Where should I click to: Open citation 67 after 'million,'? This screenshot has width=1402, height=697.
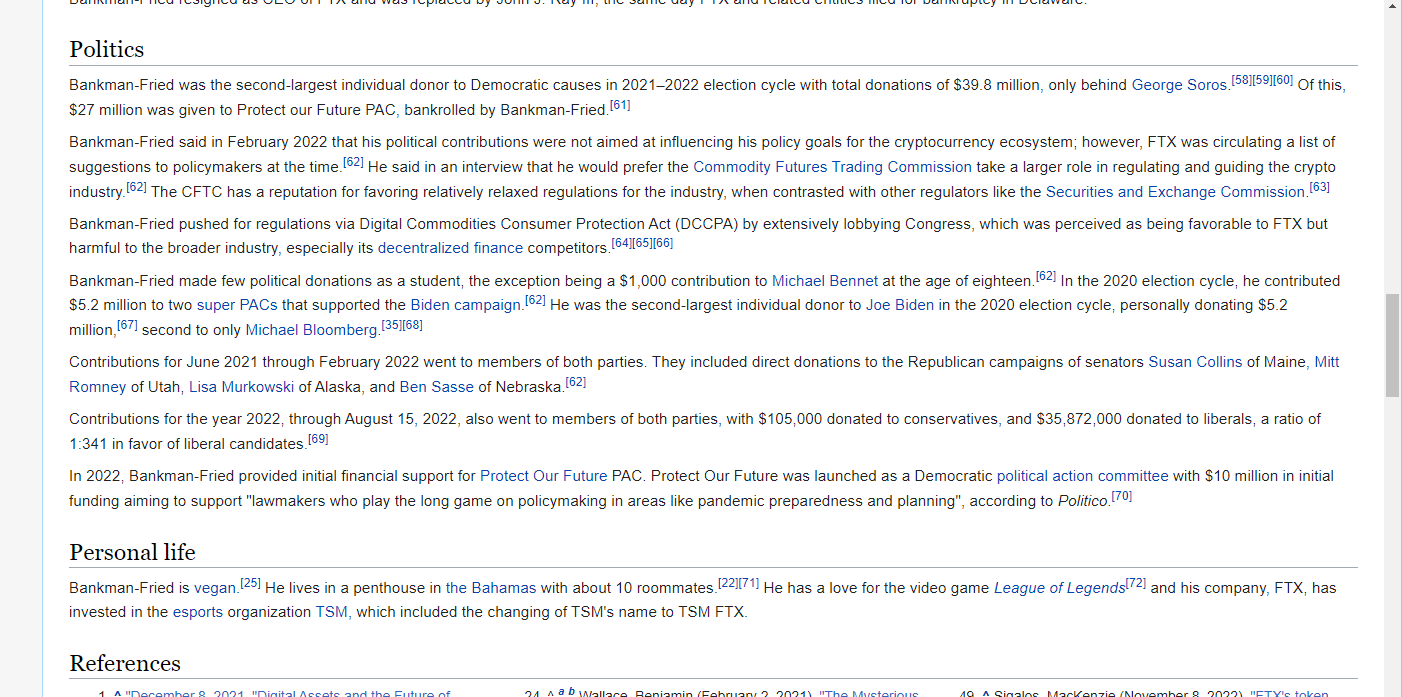127,325
